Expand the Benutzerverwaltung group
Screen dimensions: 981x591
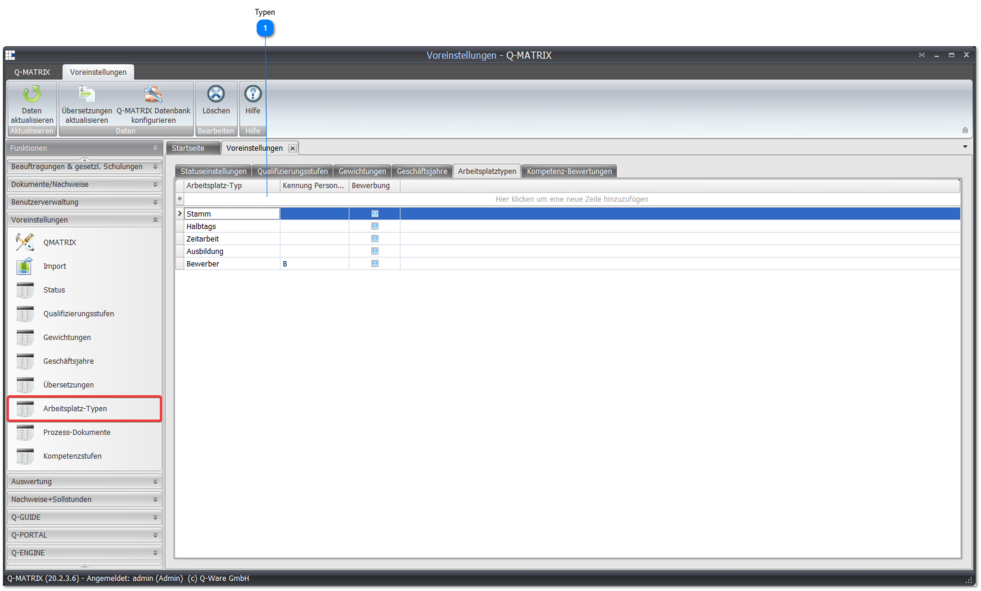click(x=155, y=202)
